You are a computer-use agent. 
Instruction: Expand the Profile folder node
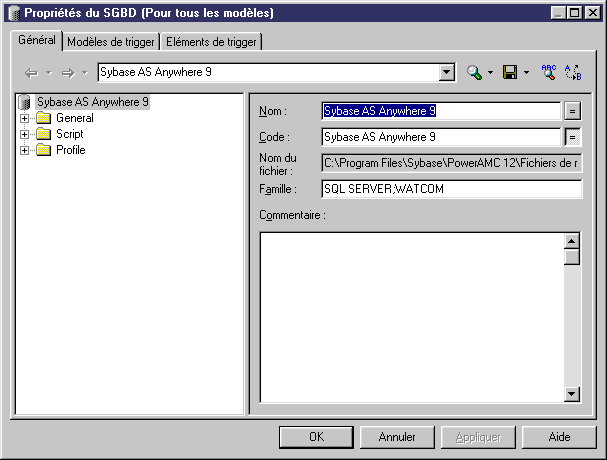coord(24,150)
